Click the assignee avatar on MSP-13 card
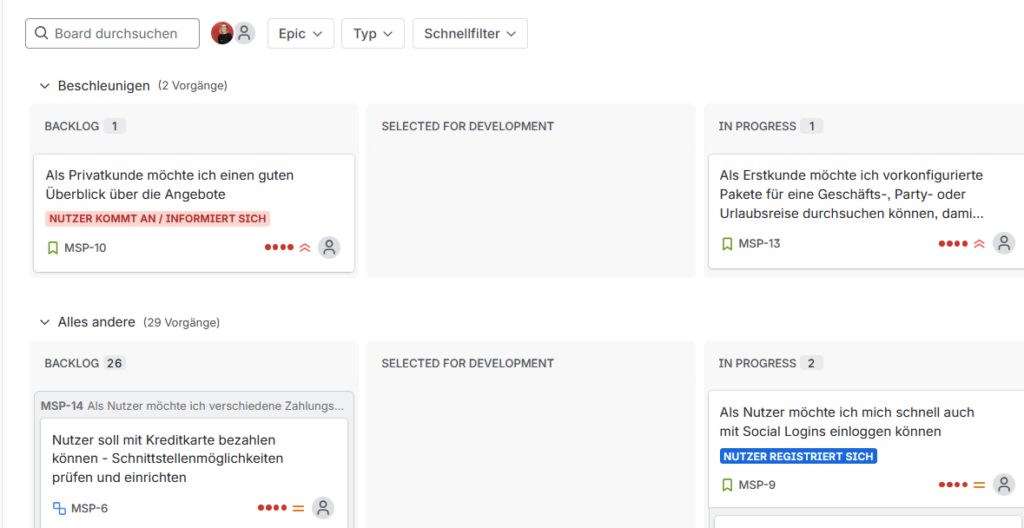 (x=1004, y=243)
